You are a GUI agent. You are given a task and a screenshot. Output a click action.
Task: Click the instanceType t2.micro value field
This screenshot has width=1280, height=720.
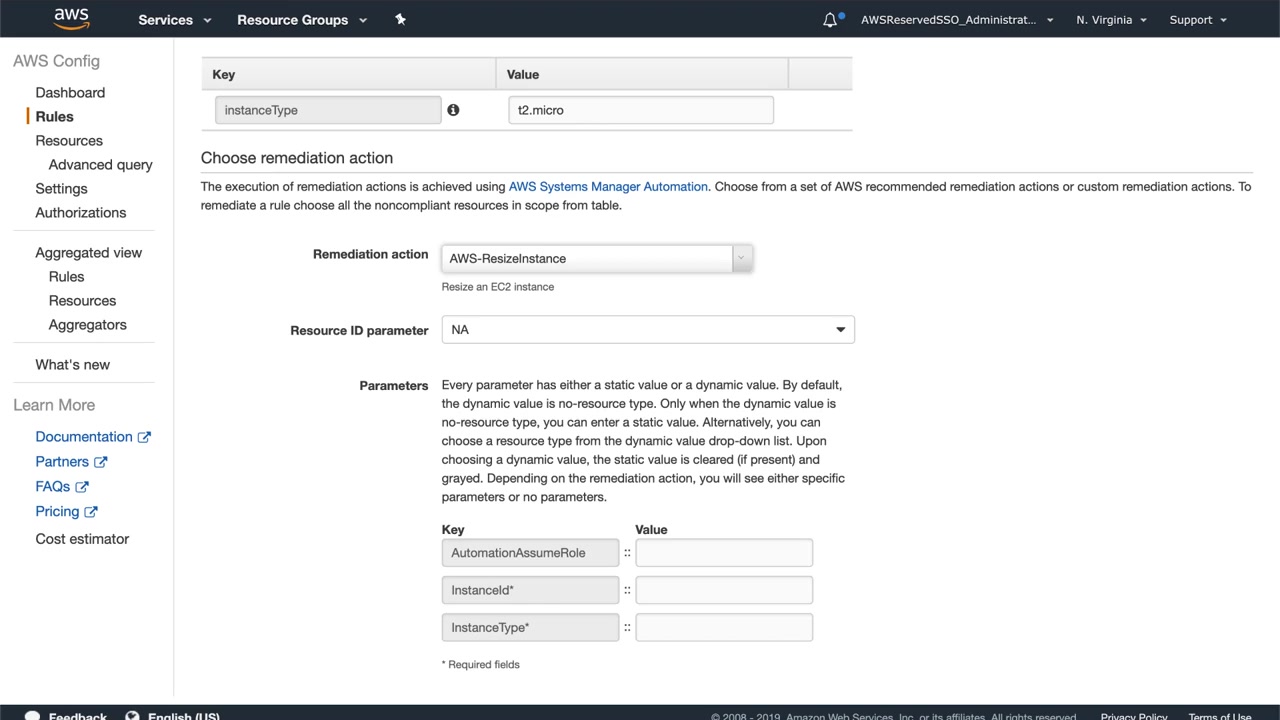641,110
